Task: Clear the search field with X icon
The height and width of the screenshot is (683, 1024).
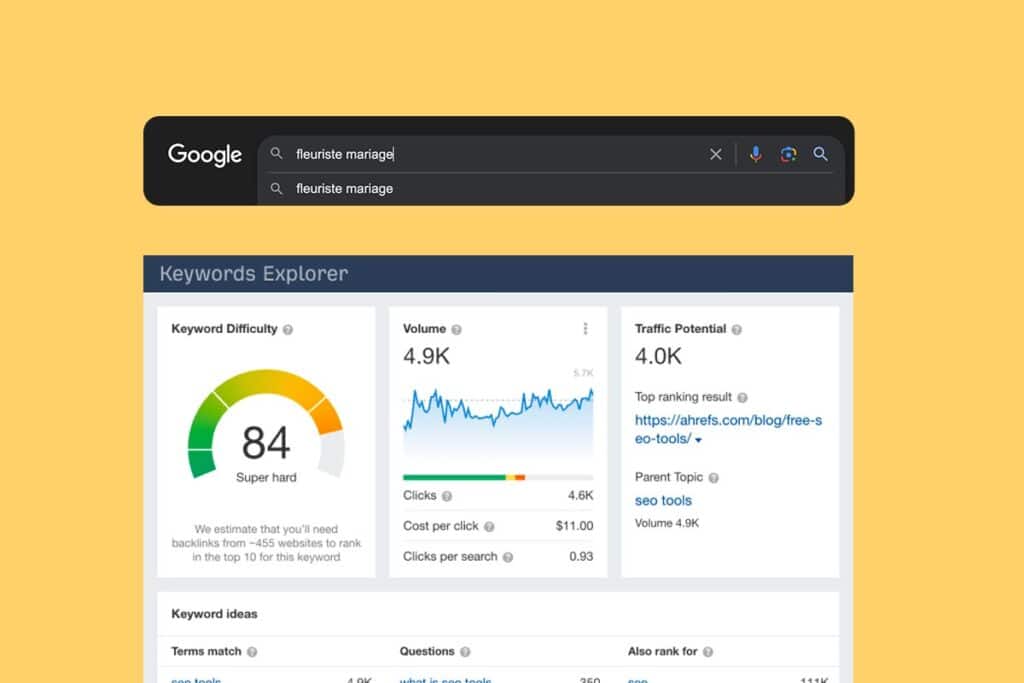Action: (715, 154)
